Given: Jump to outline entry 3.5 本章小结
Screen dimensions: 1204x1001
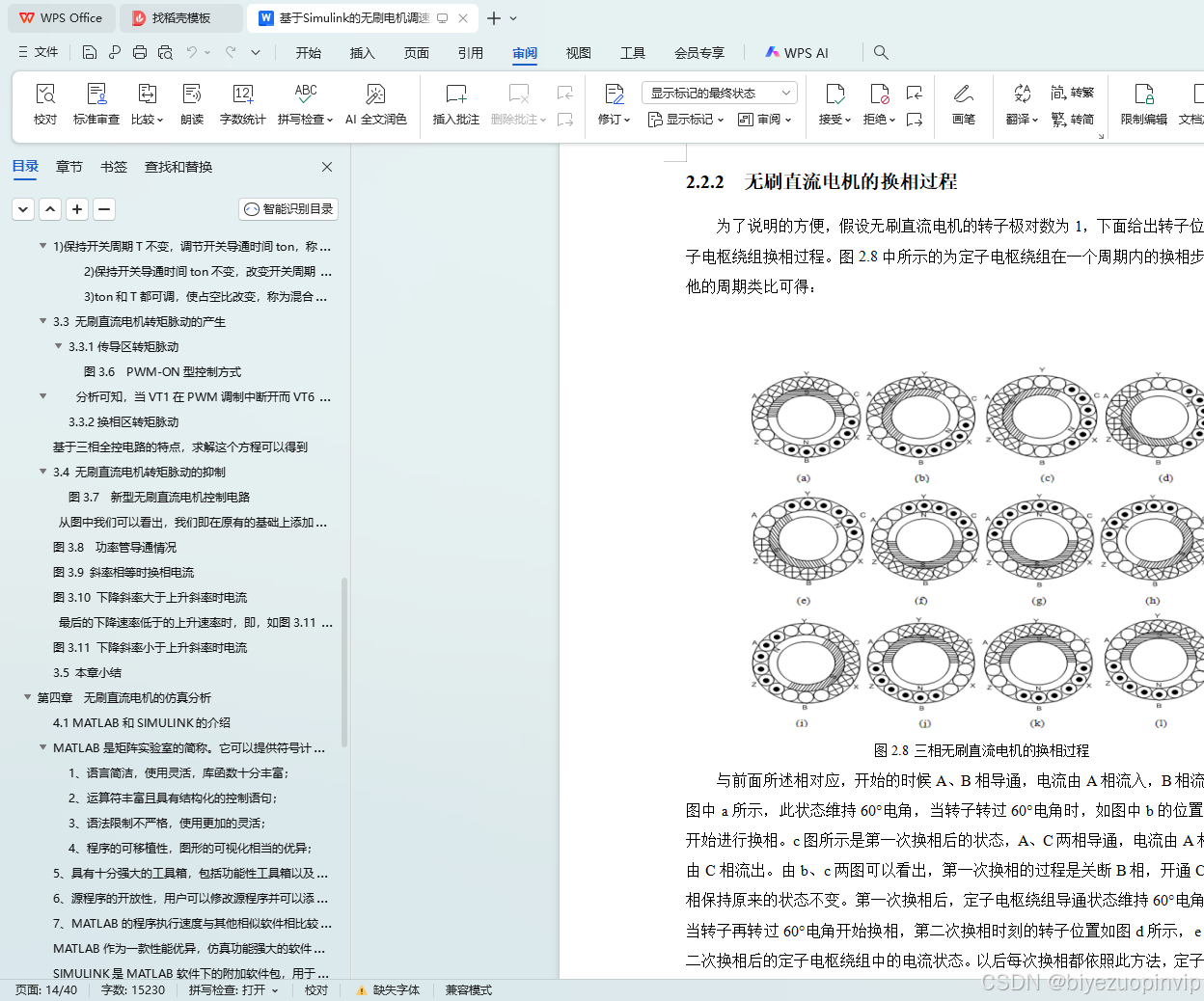Looking at the screenshot, I should (x=87, y=672).
